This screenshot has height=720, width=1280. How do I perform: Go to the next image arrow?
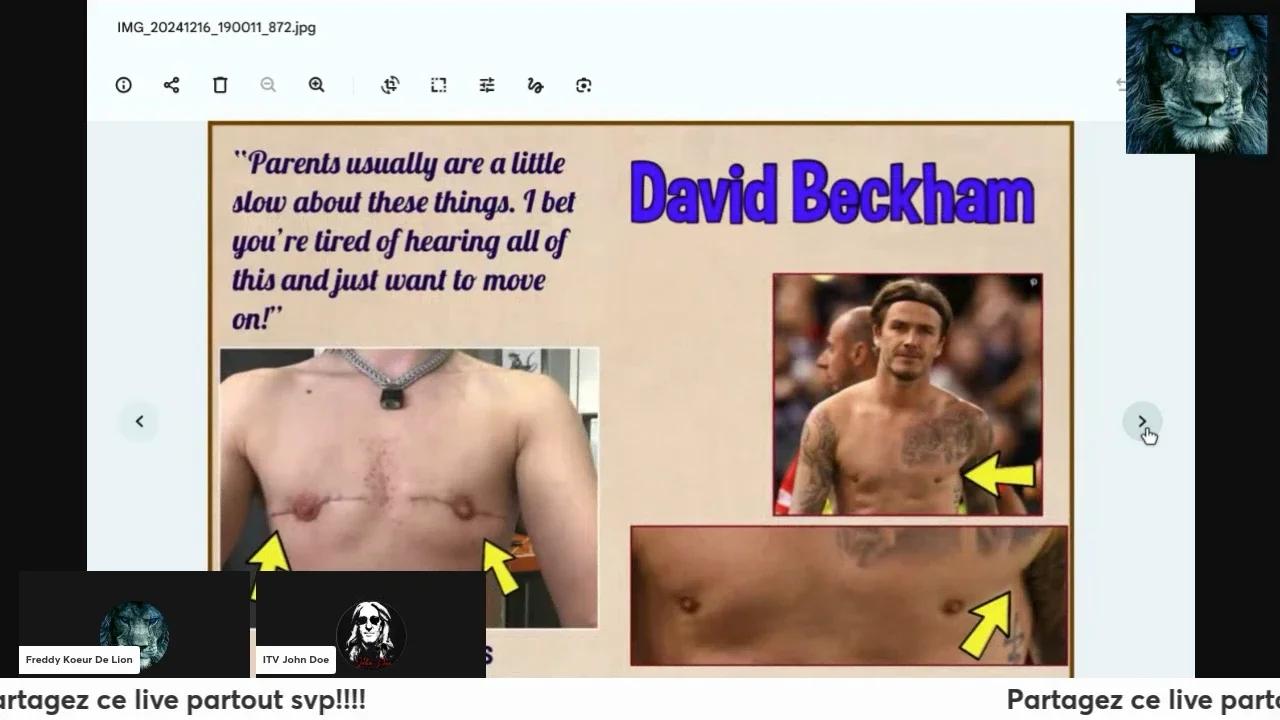click(x=1142, y=421)
